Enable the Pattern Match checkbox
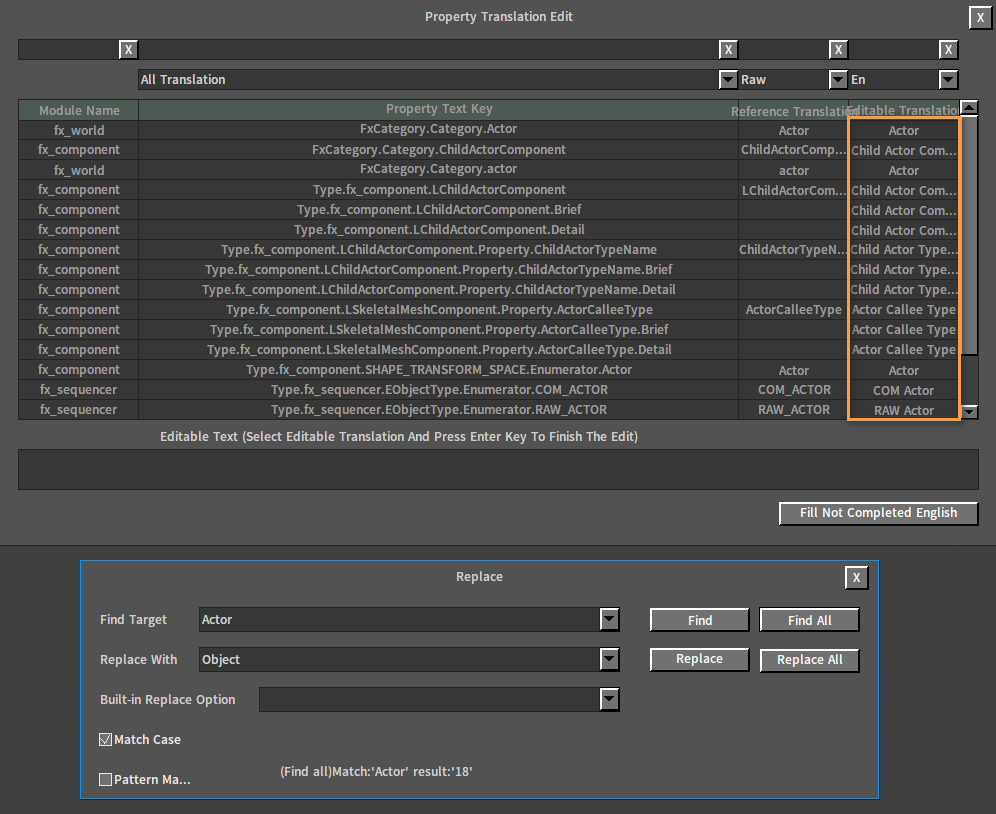 click(106, 779)
